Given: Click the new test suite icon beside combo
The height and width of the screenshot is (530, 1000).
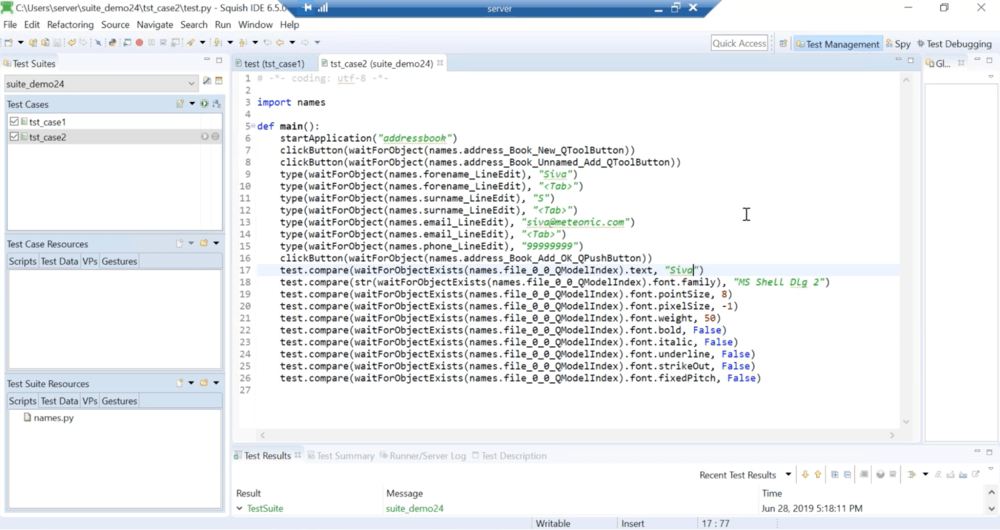Looking at the screenshot, I should (219, 82).
